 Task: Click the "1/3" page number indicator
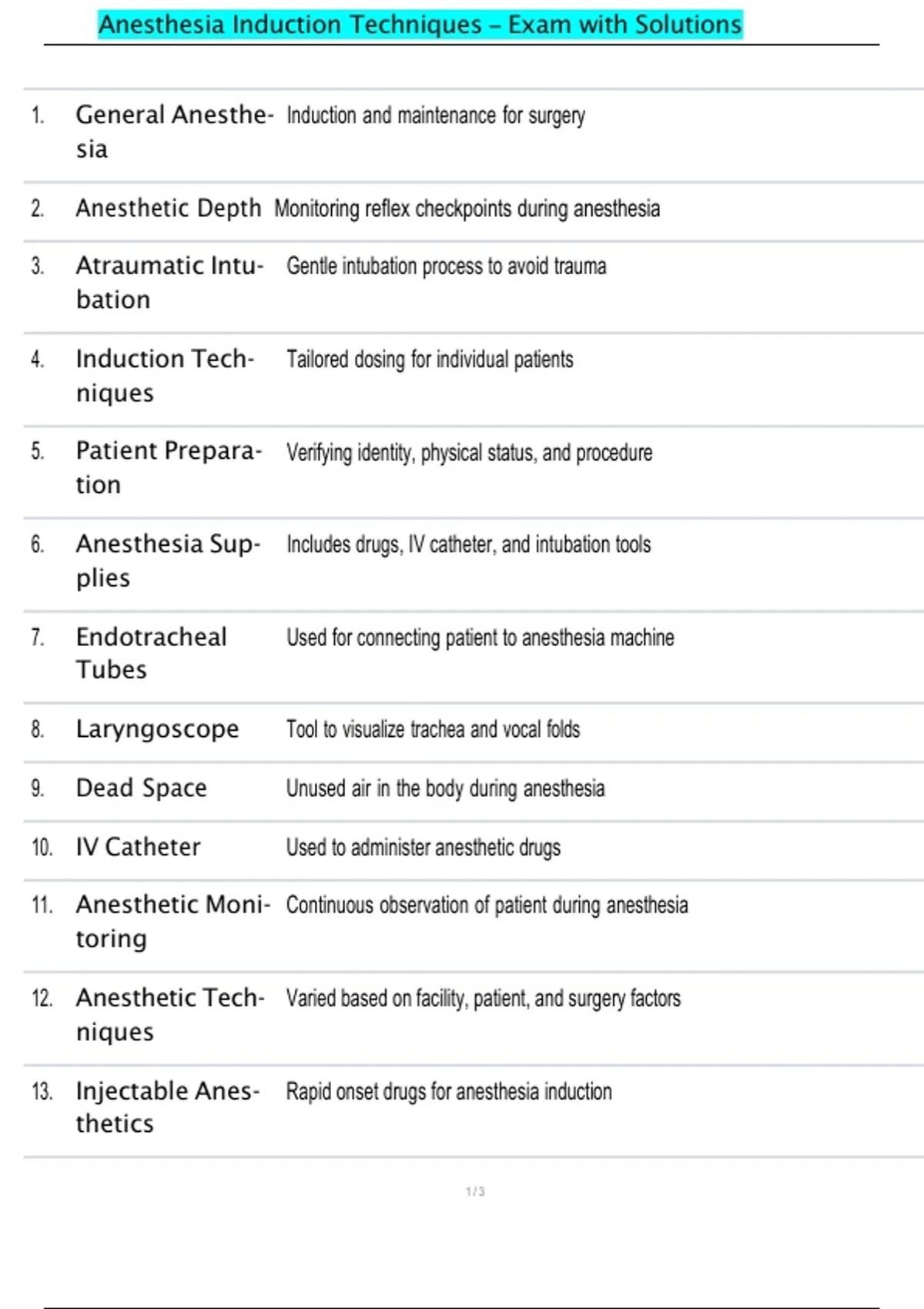475,1191
